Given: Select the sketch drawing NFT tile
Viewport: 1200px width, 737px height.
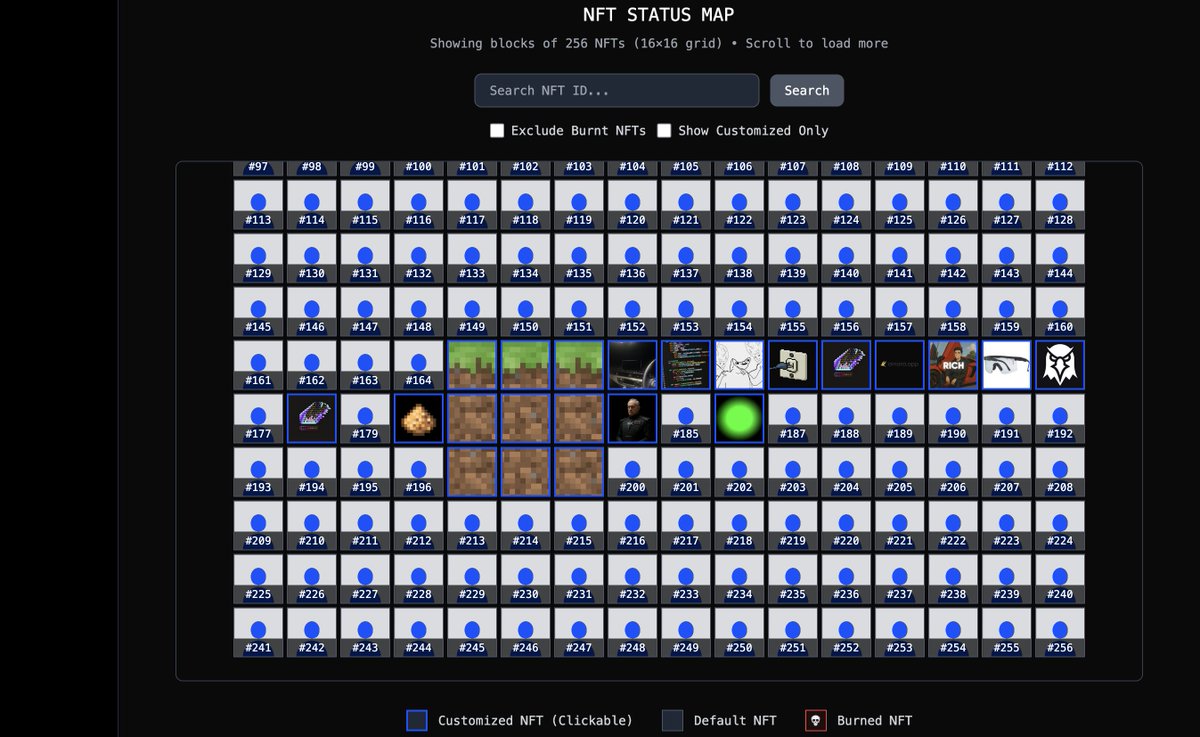Looking at the screenshot, I should click(739, 365).
